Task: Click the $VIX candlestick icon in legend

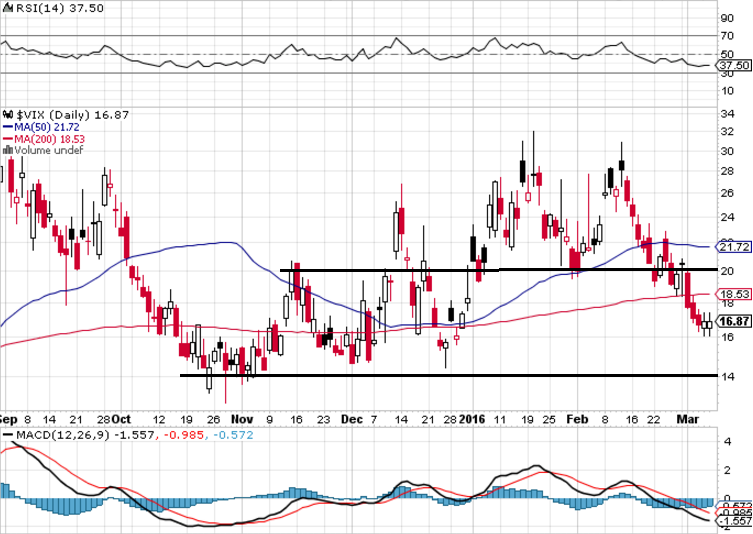Action: (x=8, y=115)
